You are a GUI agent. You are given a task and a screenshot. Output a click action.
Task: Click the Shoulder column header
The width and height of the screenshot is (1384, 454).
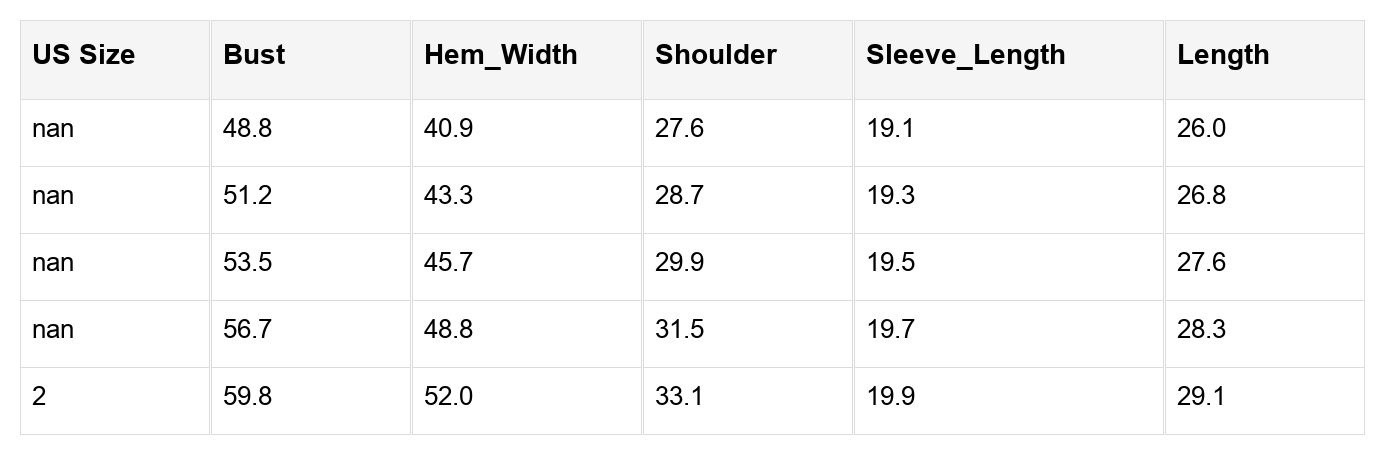coord(715,55)
